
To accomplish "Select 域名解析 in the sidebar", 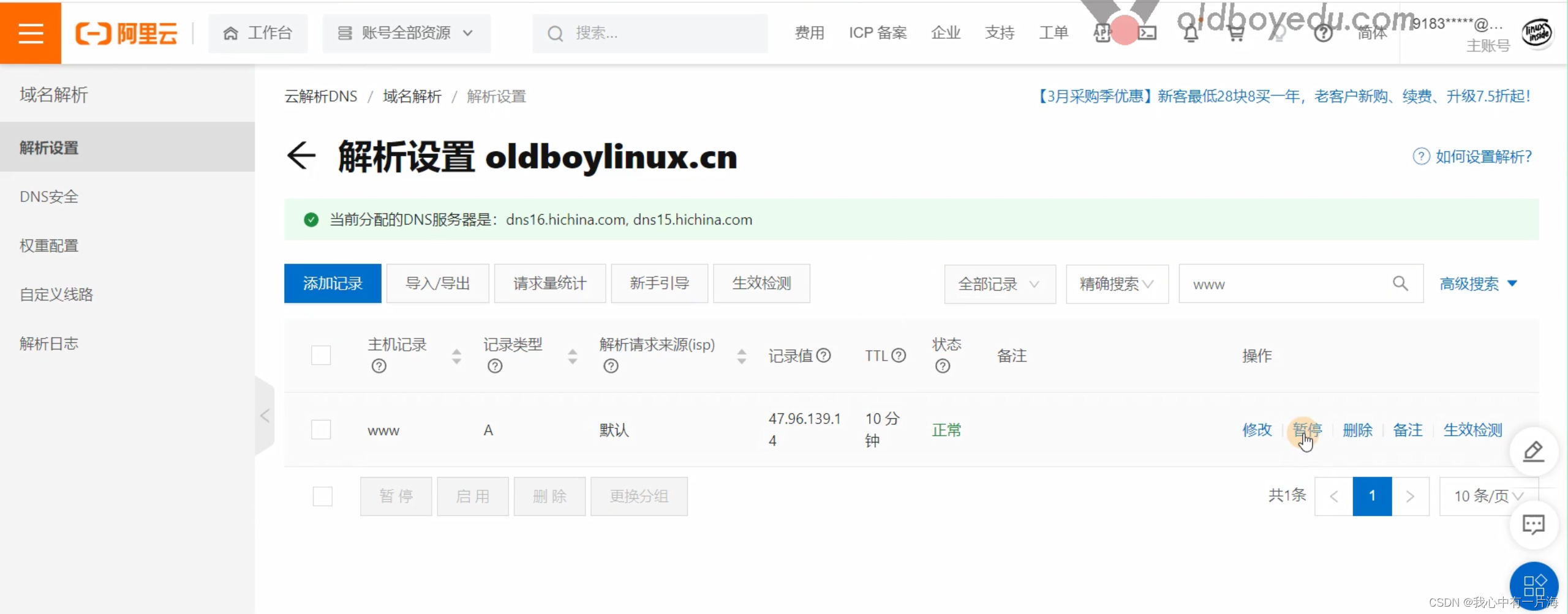I will tap(54, 94).
